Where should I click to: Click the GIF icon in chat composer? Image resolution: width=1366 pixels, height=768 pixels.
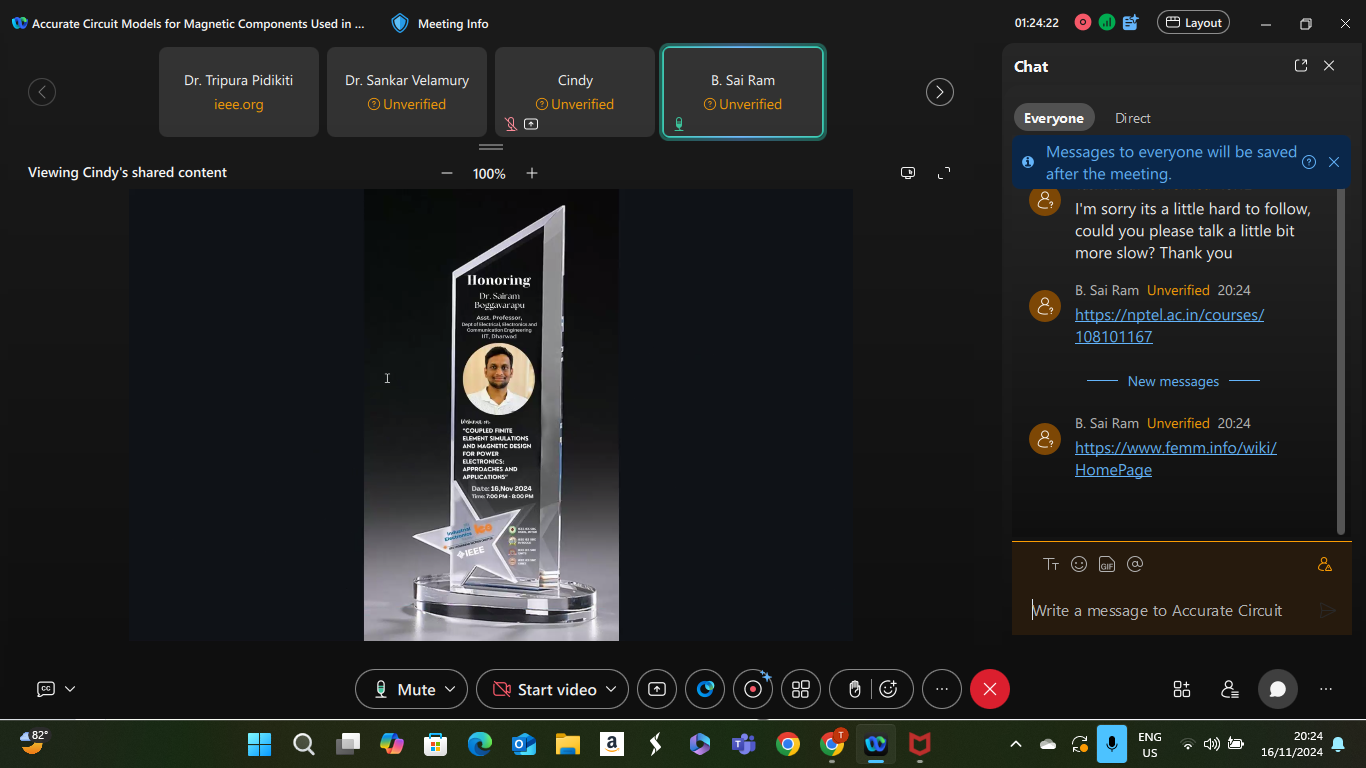tap(1106, 565)
